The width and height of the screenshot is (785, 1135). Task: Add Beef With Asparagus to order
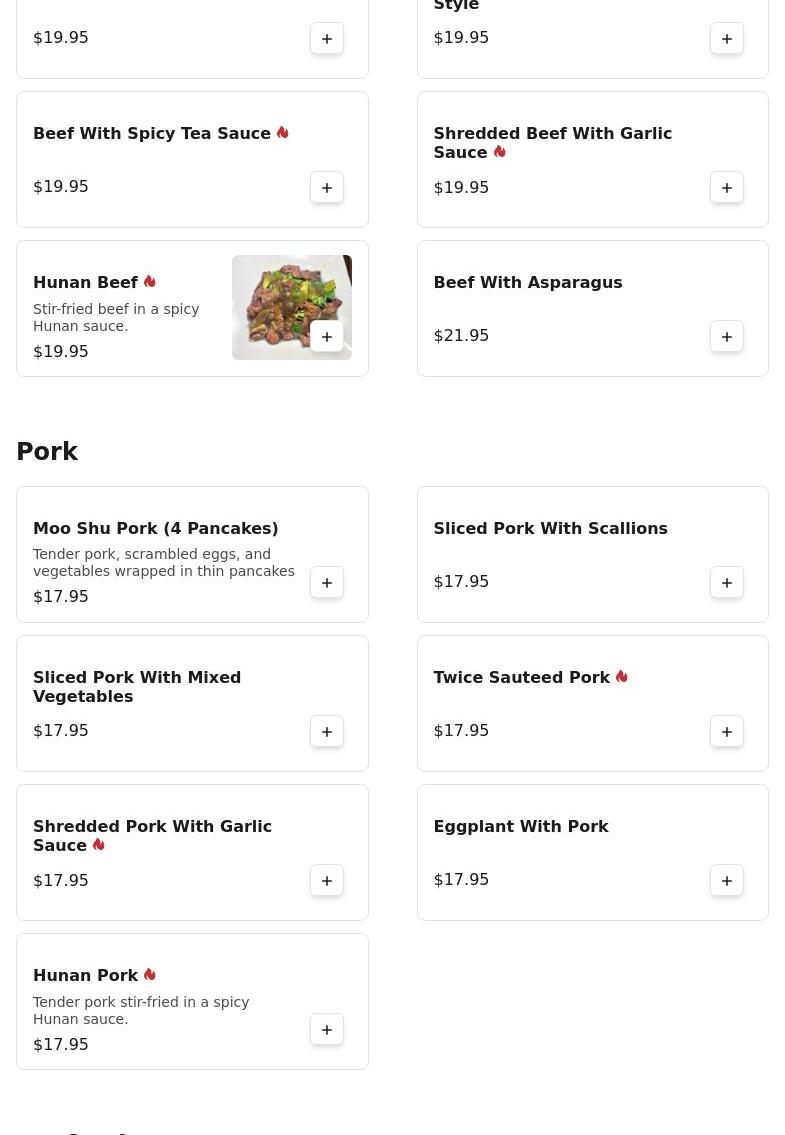(727, 337)
